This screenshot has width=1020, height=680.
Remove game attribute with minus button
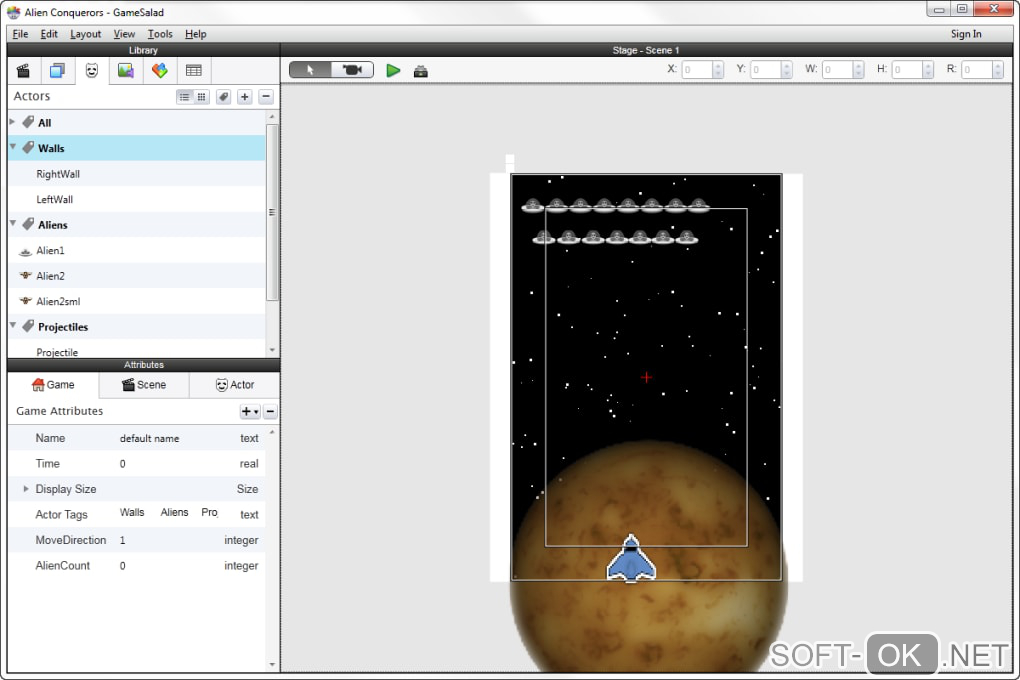[270, 411]
